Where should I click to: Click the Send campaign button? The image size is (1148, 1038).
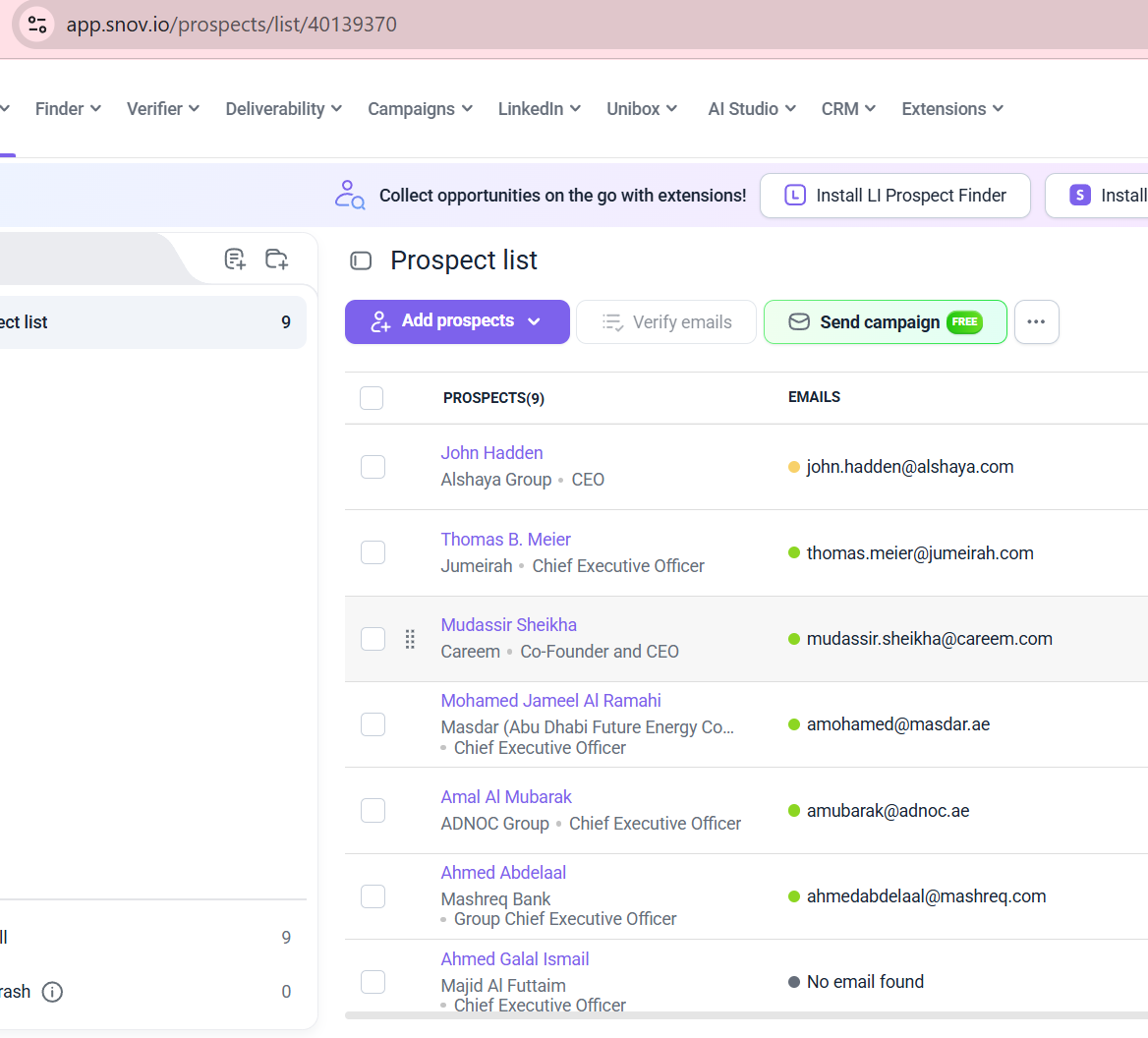886,321
